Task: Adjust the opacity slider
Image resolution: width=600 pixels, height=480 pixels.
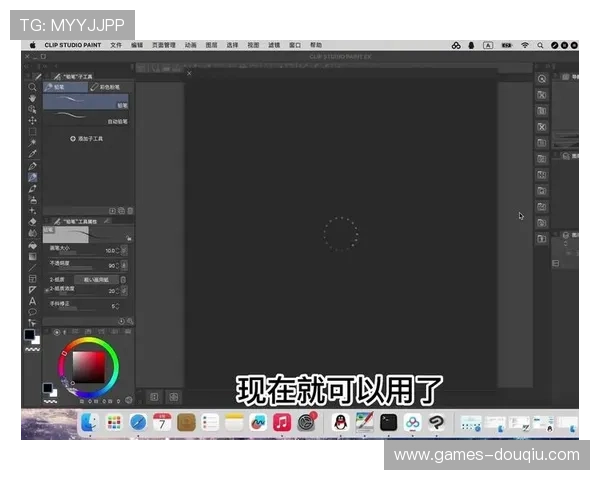Action: 77,268
